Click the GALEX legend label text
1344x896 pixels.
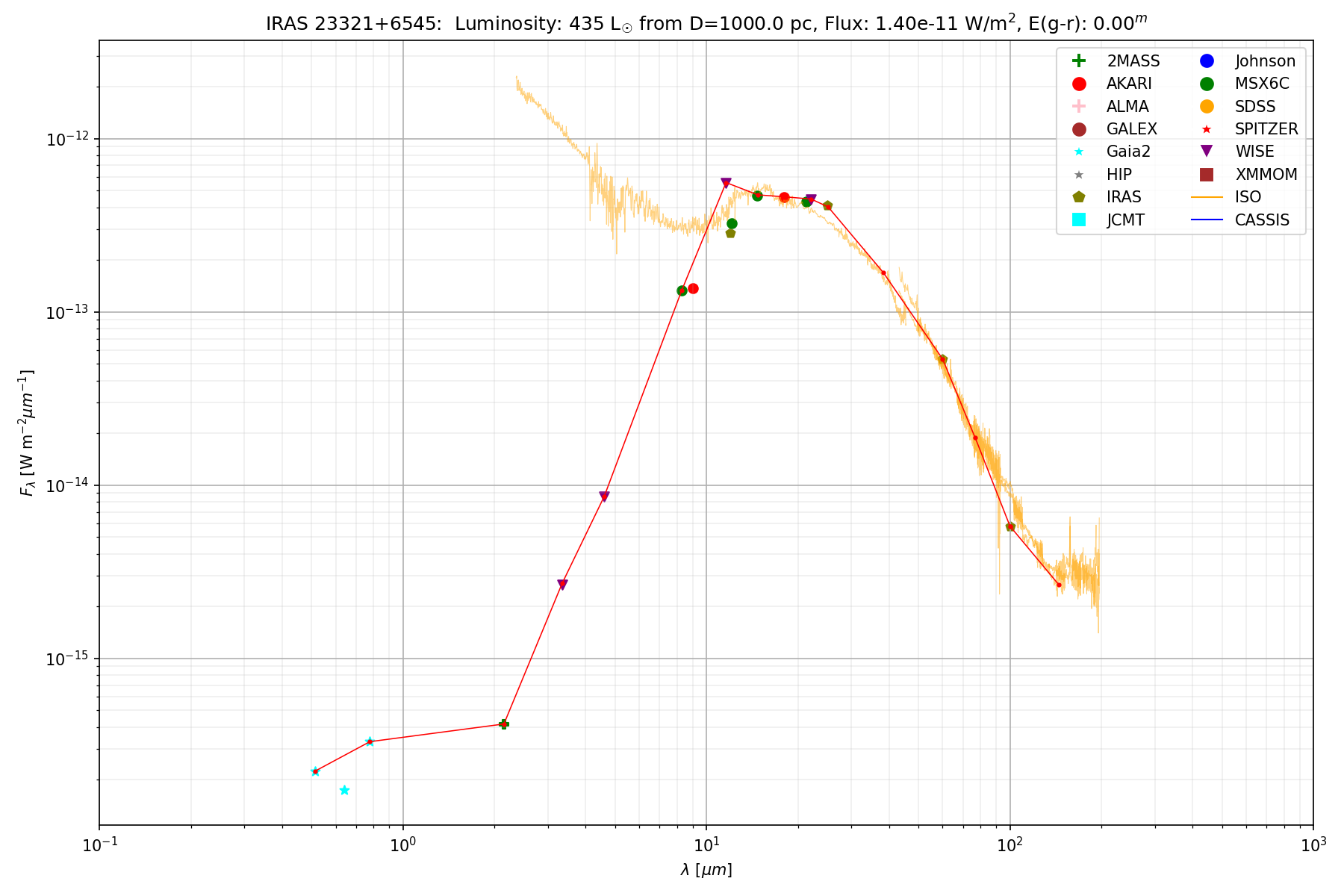coord(1131,129)
